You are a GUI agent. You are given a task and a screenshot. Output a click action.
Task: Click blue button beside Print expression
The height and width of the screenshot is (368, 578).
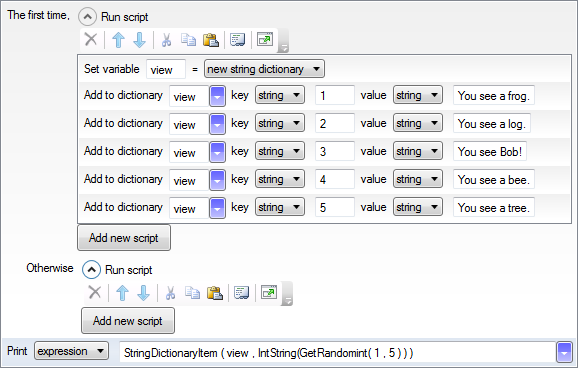tap(564, 353)
